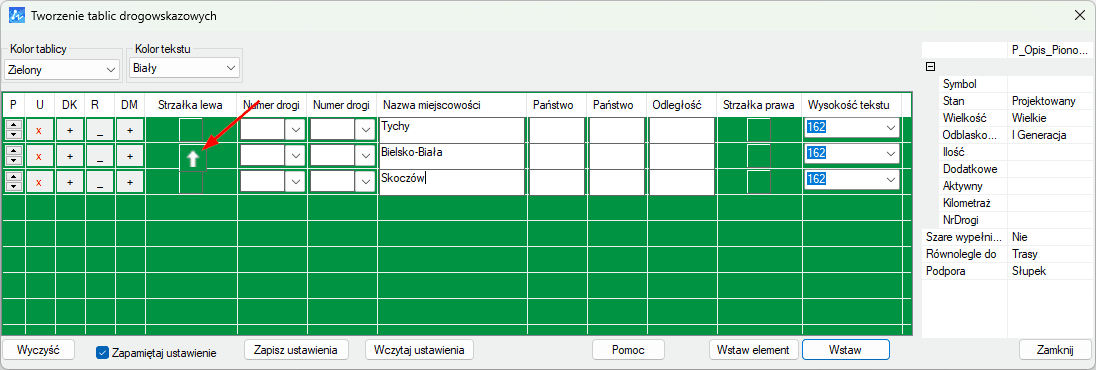The width and height of the screenshot is (1096, 370).
Task: Click the Odległość field in Skoczów row
Action: coord(682,182)
